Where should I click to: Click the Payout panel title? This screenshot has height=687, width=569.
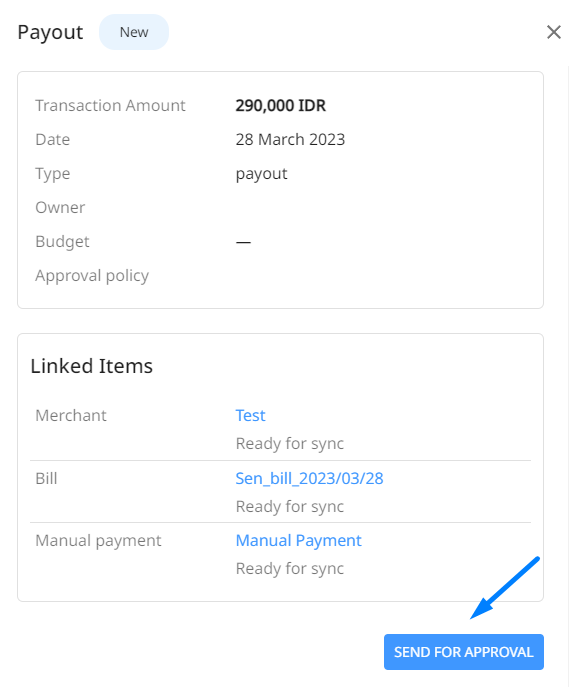click(x=50, y=32)
